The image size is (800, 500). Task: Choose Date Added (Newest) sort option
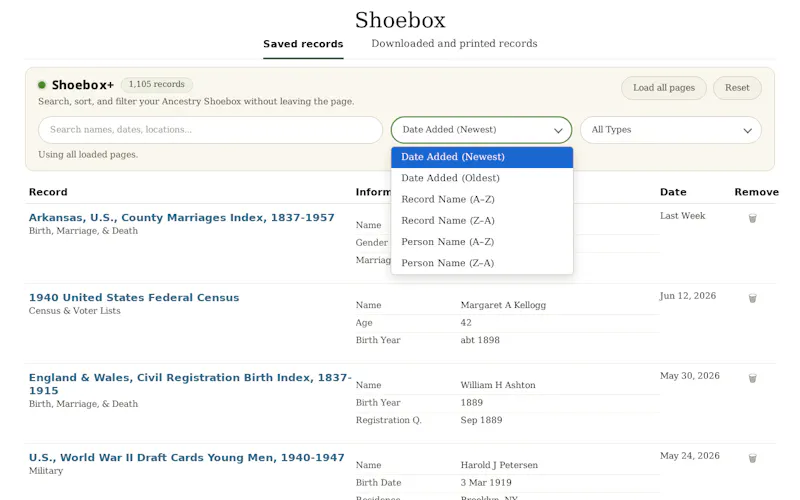(x=482, y=157)
